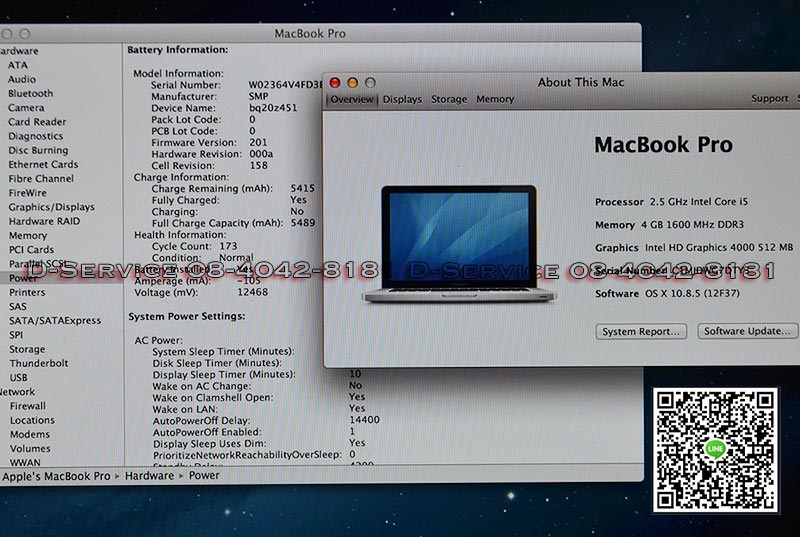
Task: Select SAS in the sidebar
Action: coord(17,307)
